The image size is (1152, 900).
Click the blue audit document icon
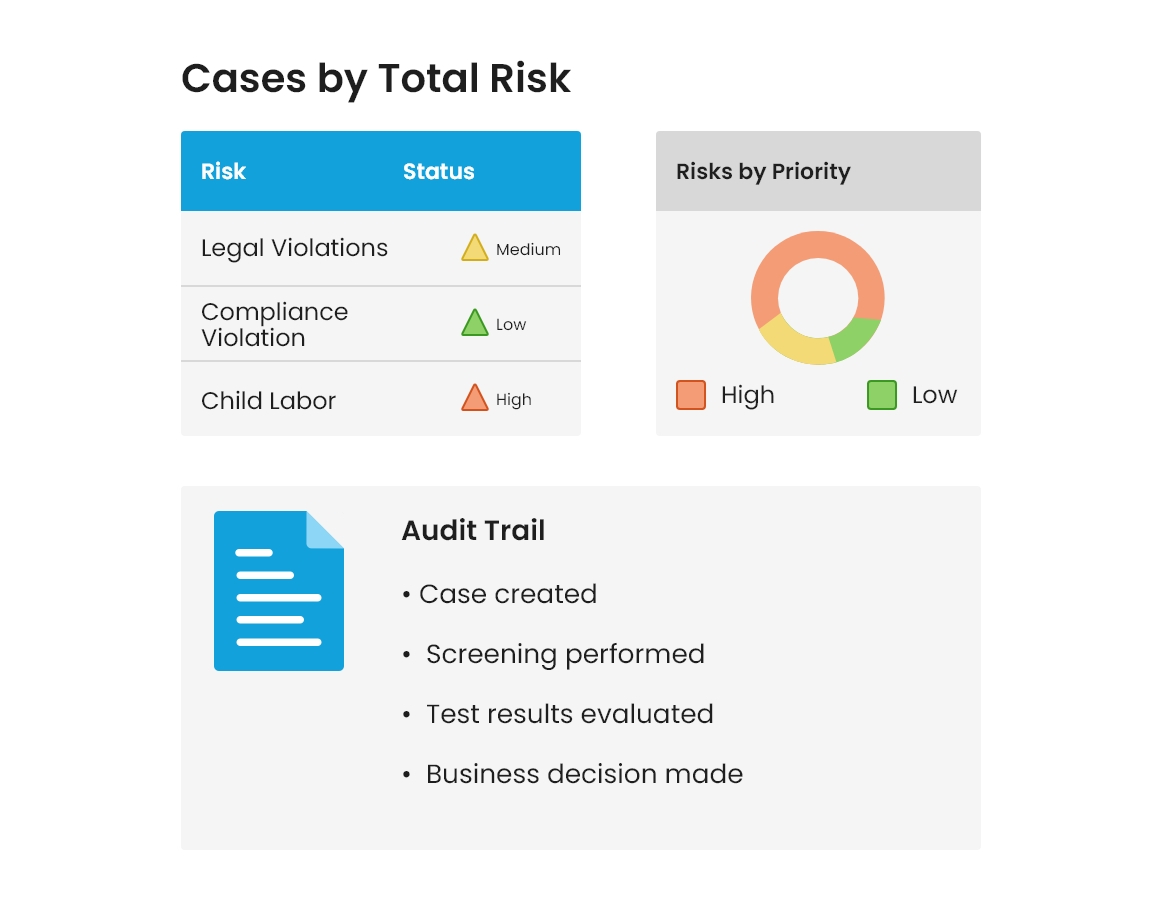279,591
